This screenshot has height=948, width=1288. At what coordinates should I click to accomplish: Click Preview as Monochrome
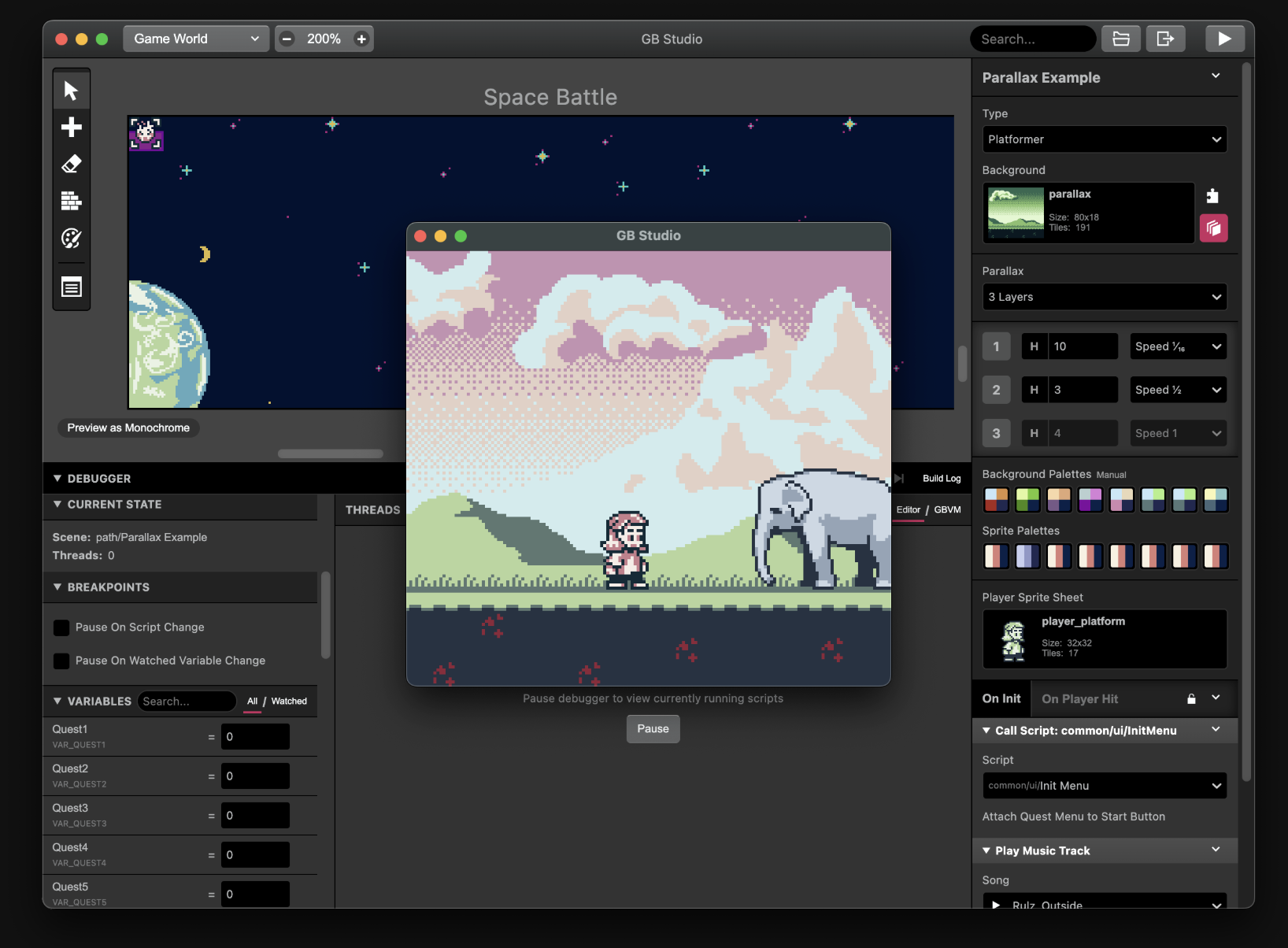tap(128, 428)
